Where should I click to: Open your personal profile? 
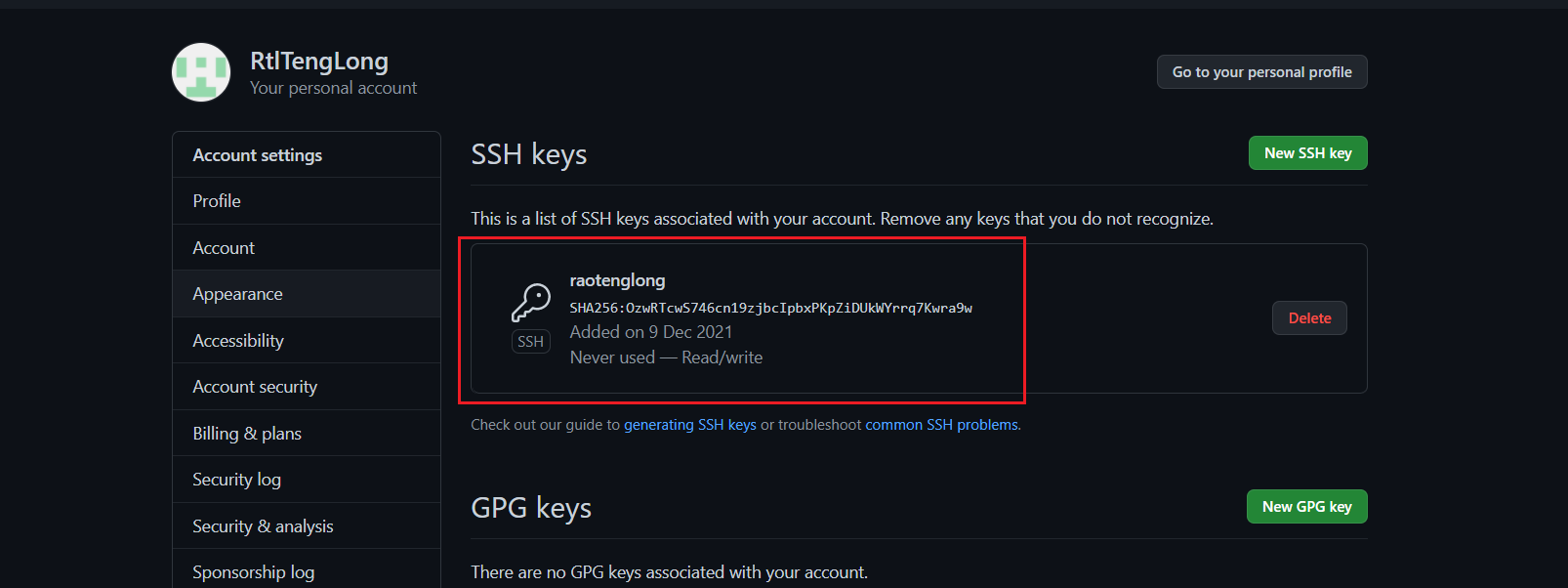click(1261, 71)
